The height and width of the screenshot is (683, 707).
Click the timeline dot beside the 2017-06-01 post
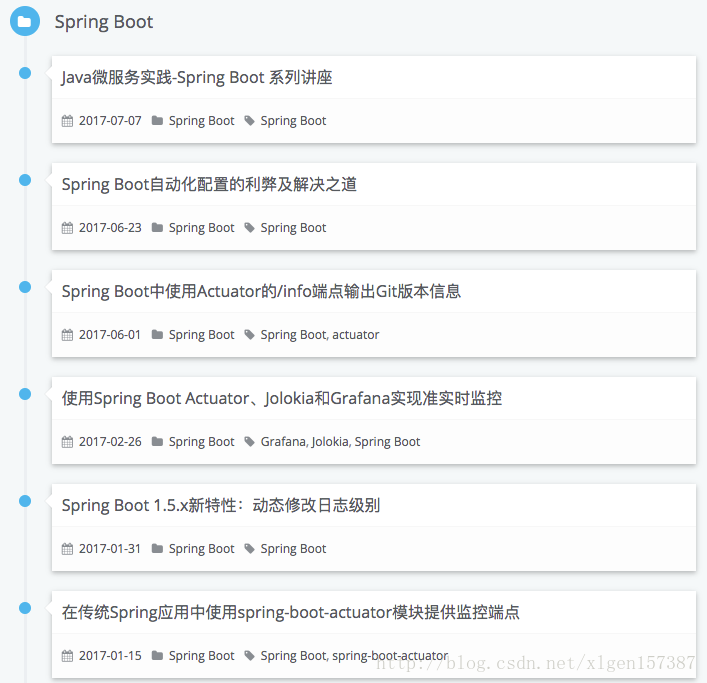pyautogui.click(x=25, y=287)
